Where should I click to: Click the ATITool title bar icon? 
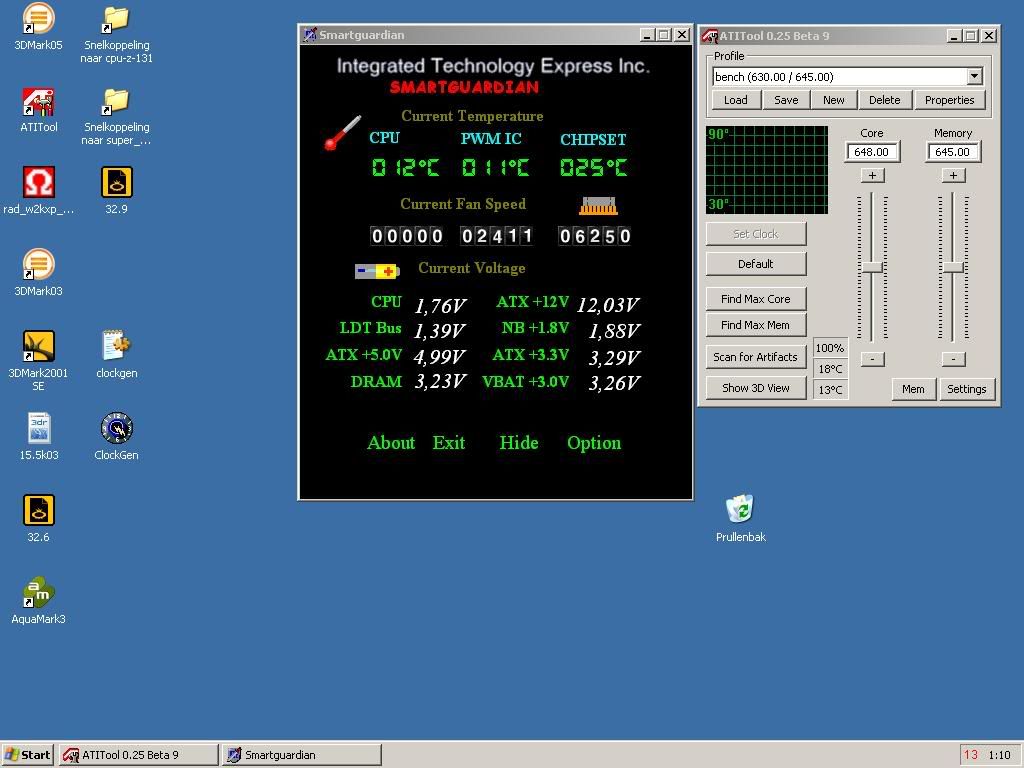pyautogui.click(x=709, y=36)
